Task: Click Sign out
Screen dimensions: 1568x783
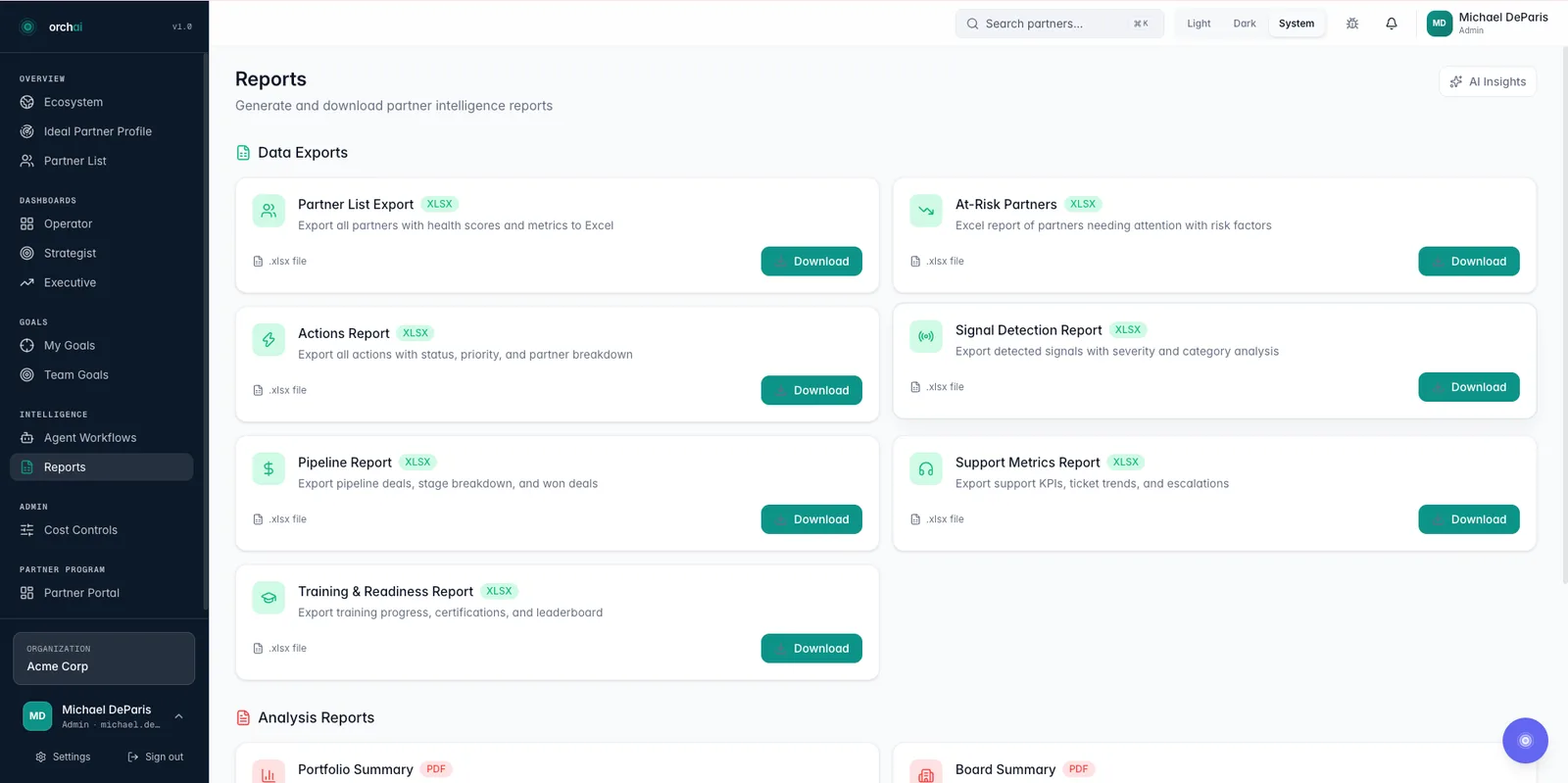Action: click(x=156, y=757)
